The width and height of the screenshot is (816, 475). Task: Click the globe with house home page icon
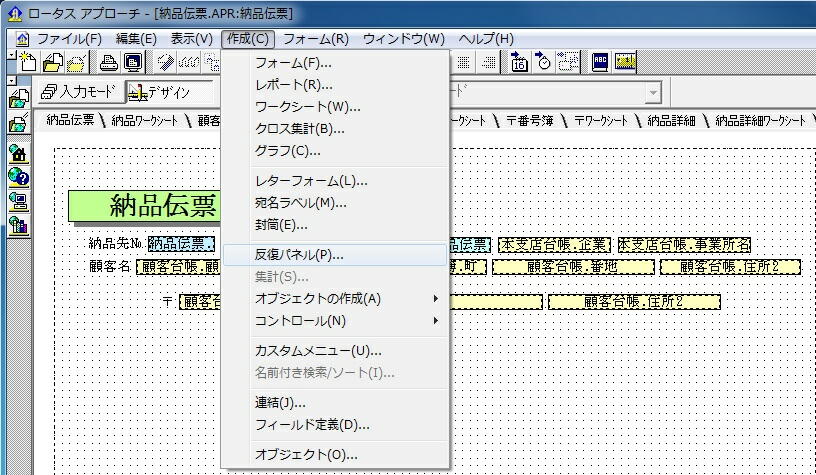[19, 154]
